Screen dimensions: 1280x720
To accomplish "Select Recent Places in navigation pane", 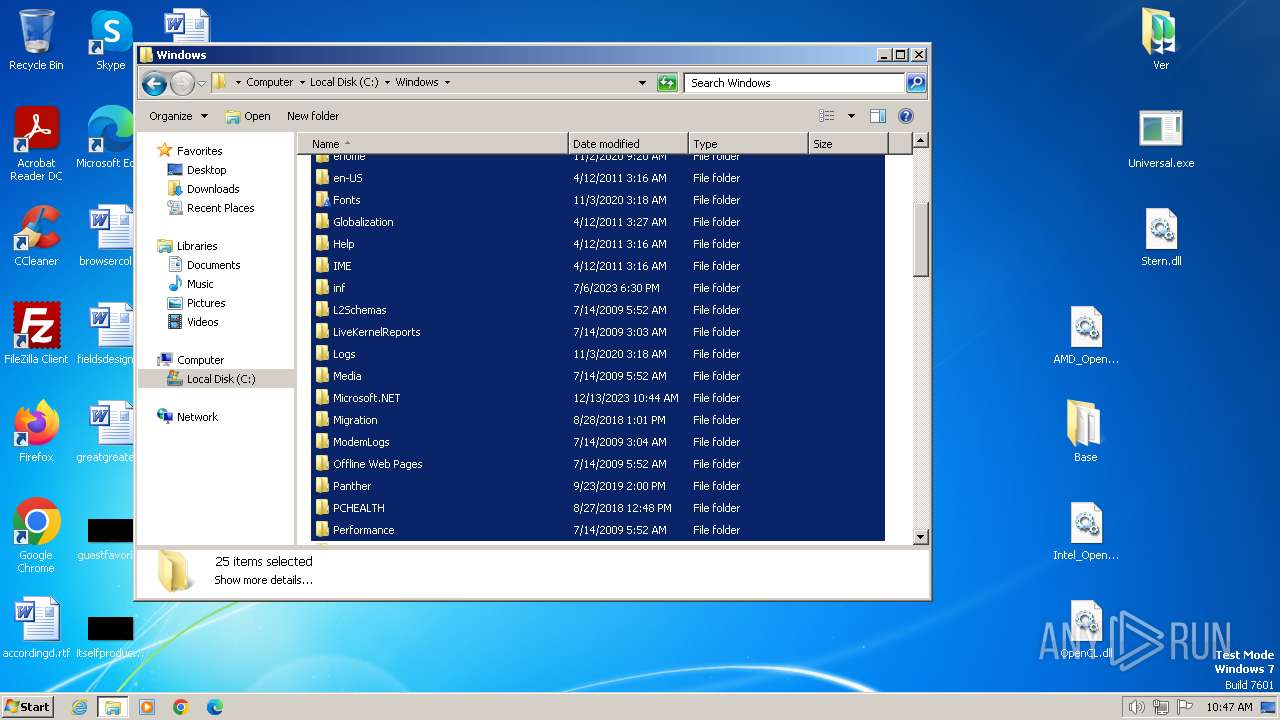I will tap(220, 208).
